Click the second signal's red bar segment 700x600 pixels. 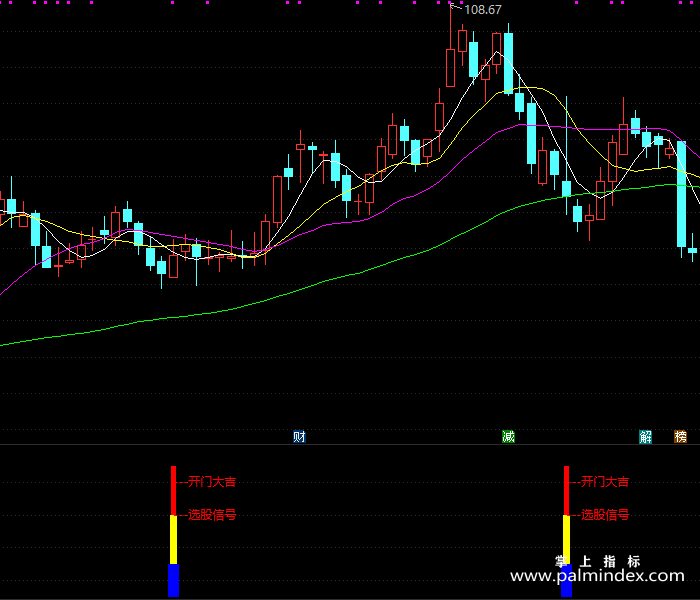click(x=567, y=491)
